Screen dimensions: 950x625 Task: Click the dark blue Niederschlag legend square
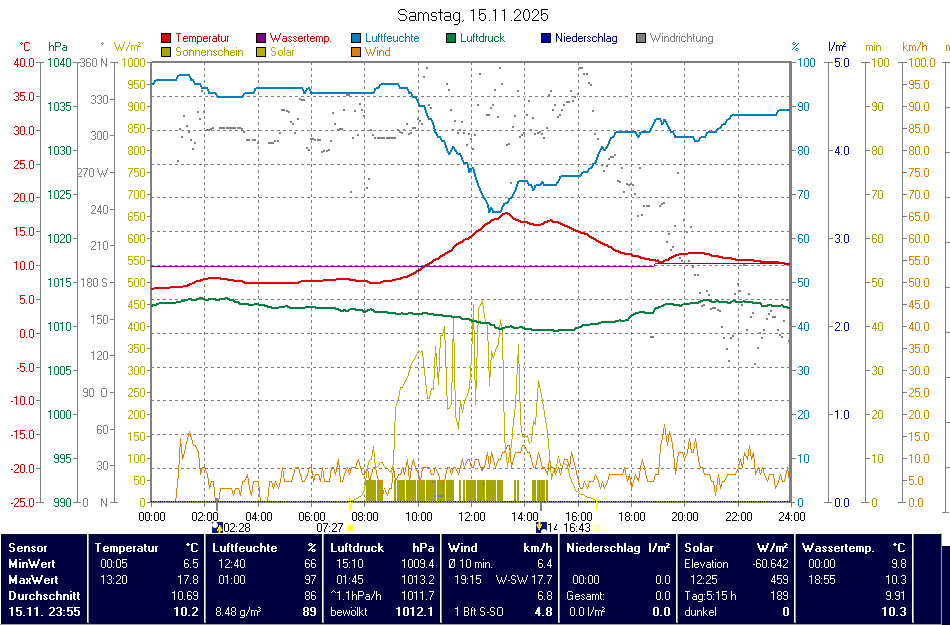click(546, 38)
